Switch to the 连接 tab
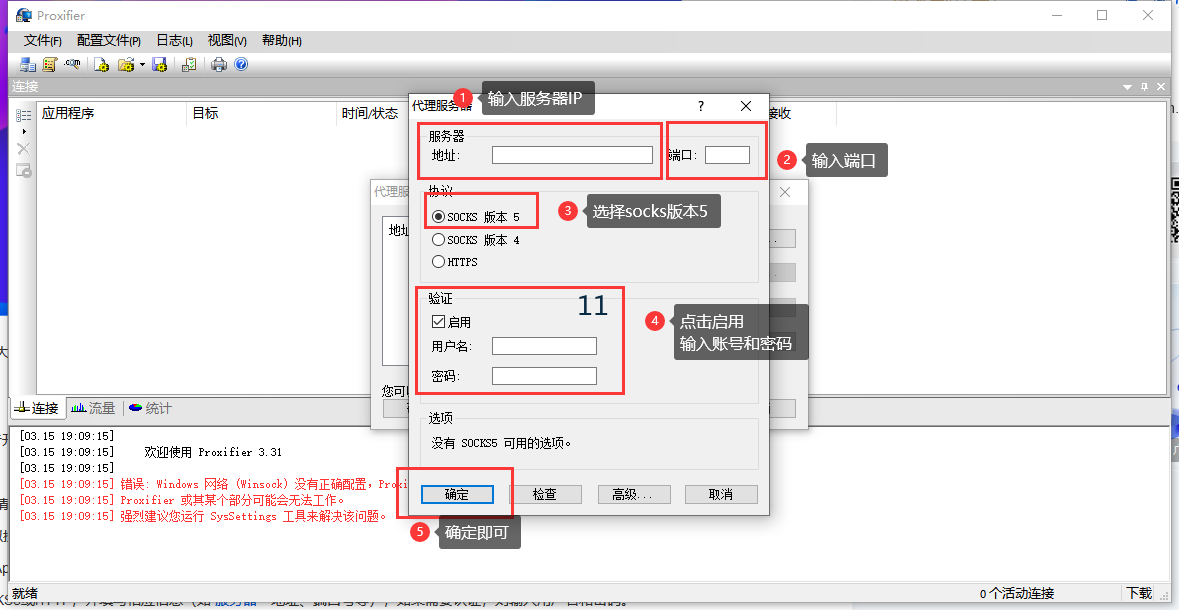1179x610 pixels. [x=38, y=408]
